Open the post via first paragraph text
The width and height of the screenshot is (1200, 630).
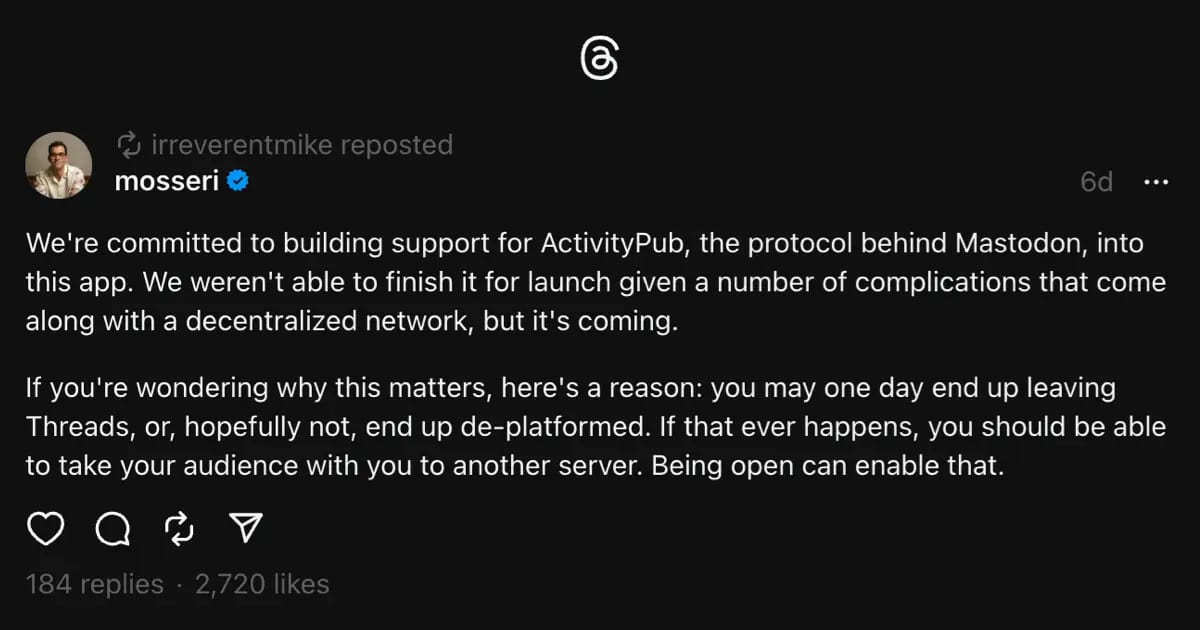coord(596,283)
